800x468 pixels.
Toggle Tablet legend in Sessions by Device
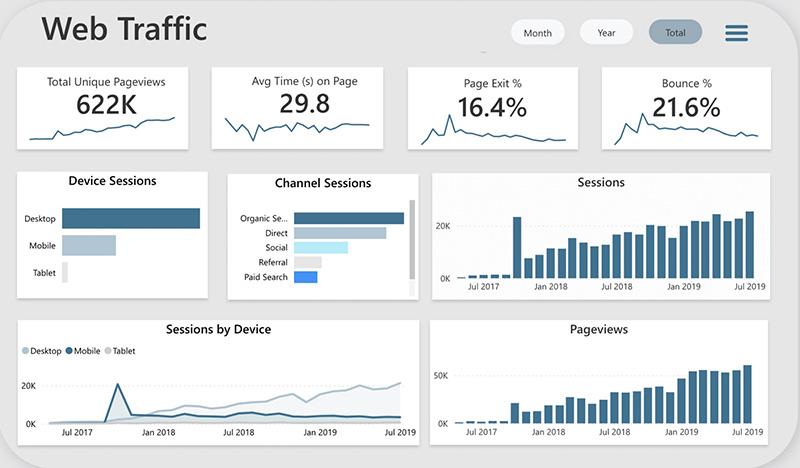tap(120, 351)
